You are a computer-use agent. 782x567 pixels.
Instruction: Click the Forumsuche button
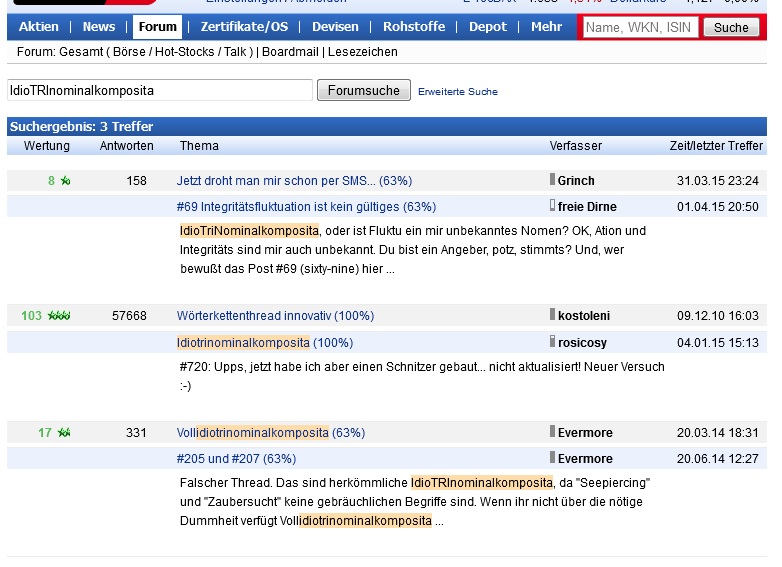click(364, 90)
